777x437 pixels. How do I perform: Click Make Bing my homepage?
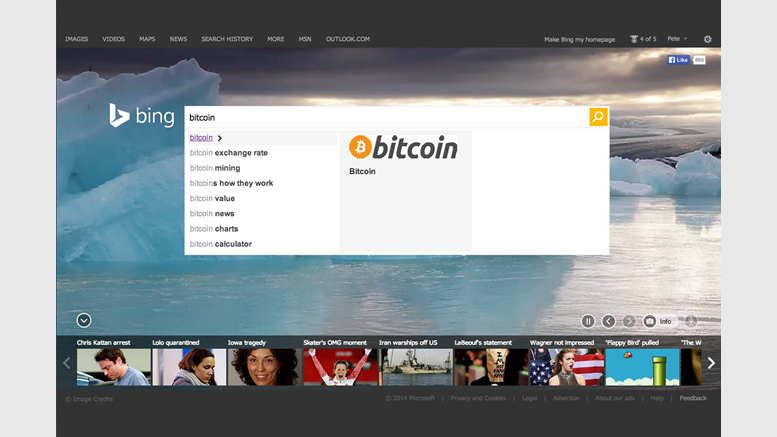click(579, 40)
